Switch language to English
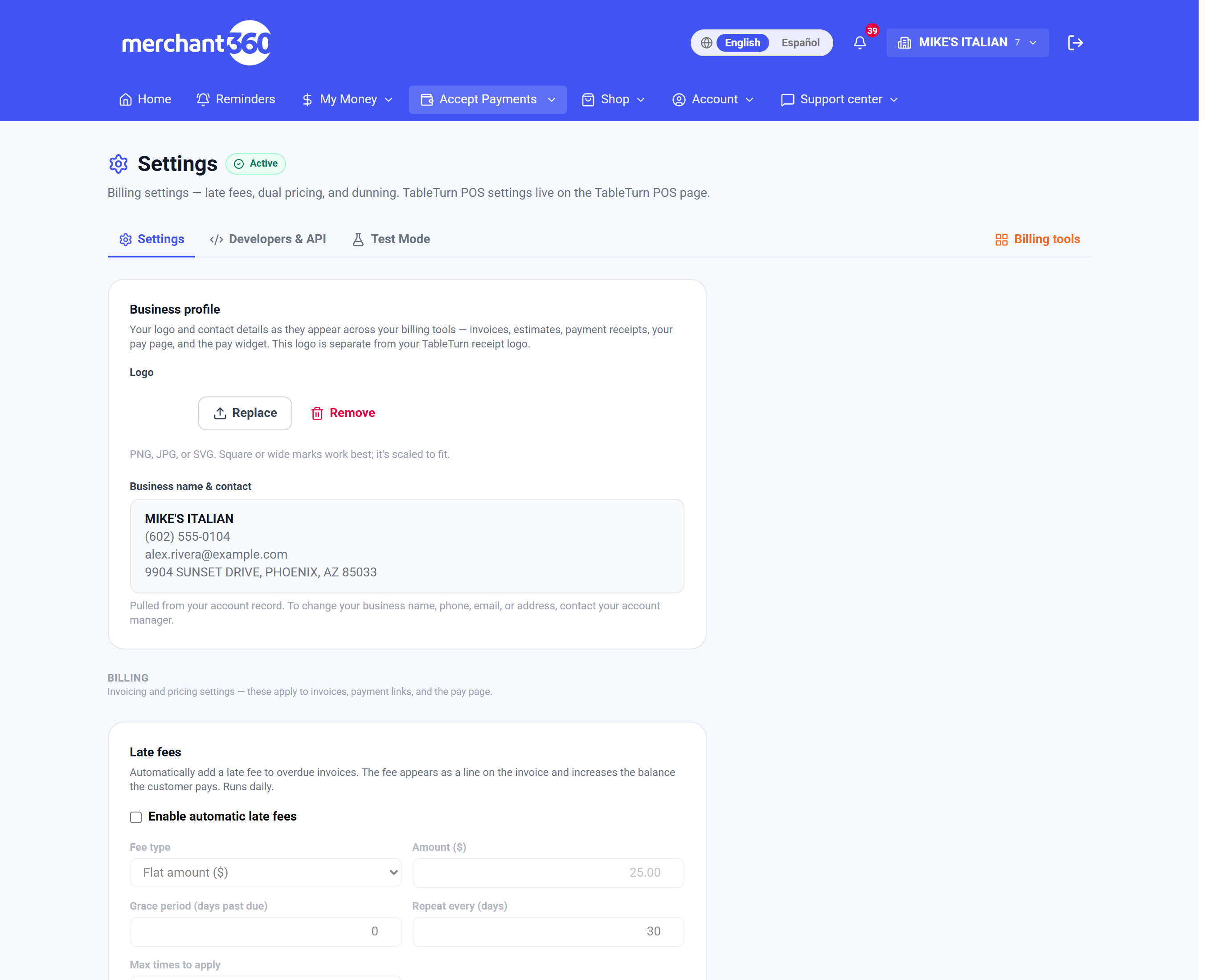This screenshot has height=980, width=1212. (x=742, y=43)
